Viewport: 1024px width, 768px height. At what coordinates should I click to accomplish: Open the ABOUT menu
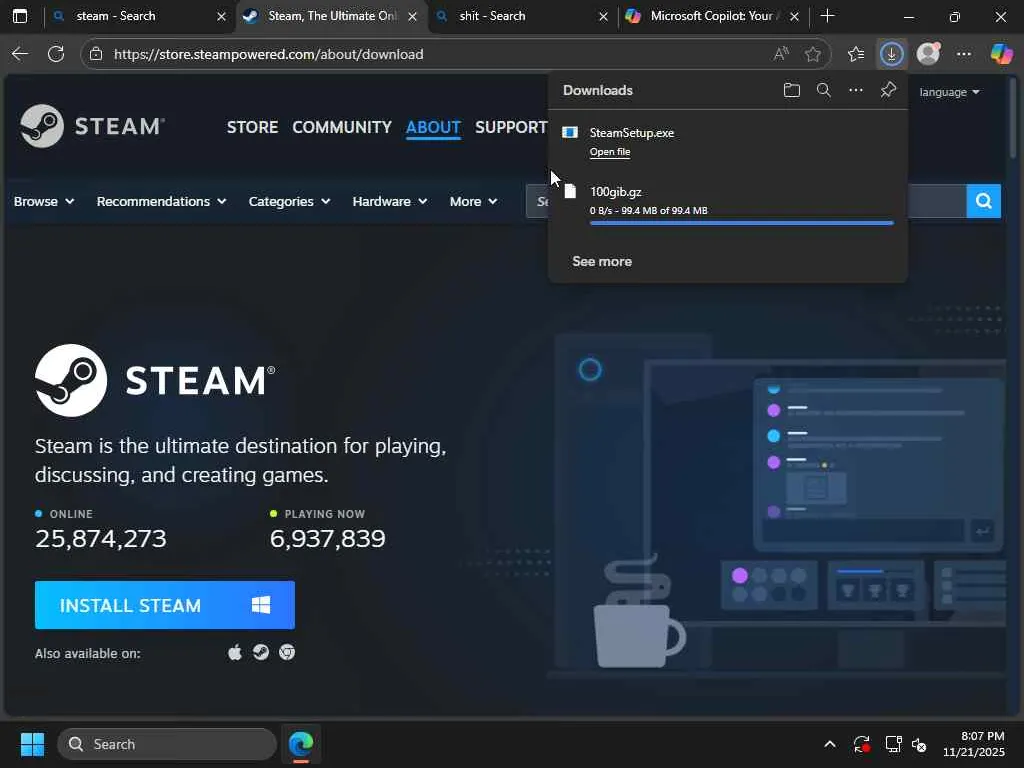[434, 127]
